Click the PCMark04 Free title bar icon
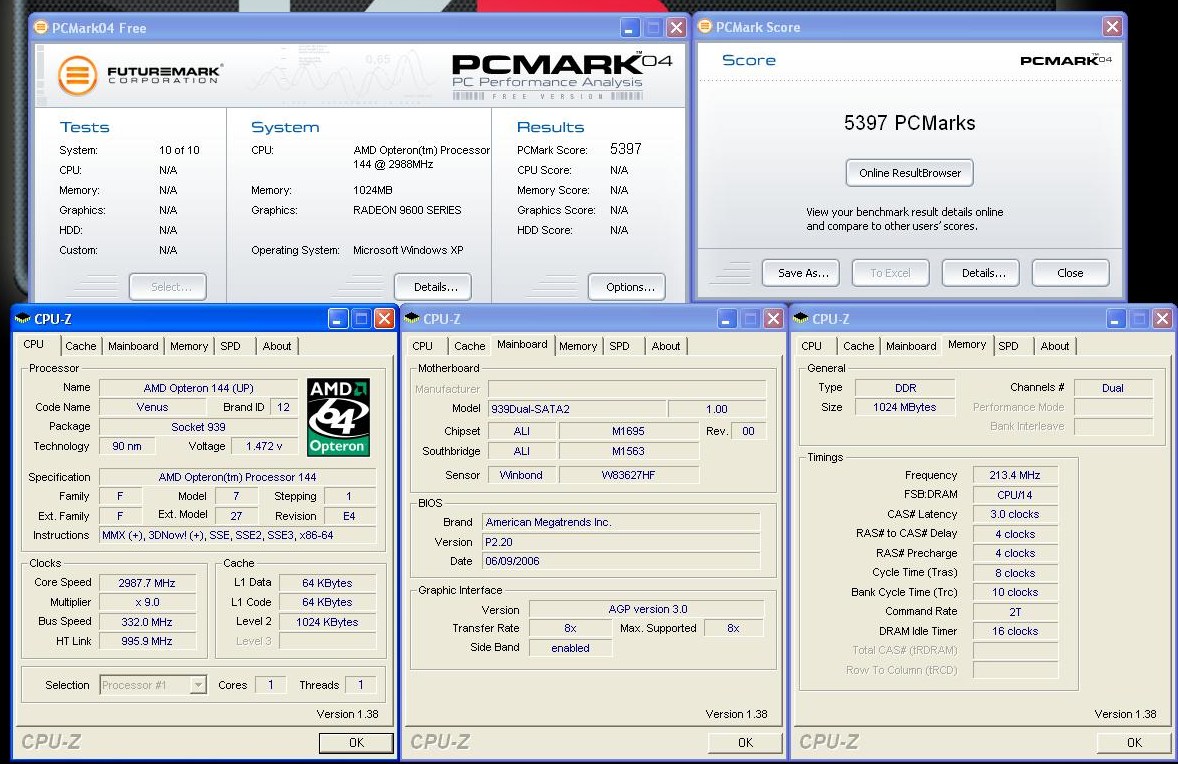The height and width of the screenshot is (764, 1178). [41, 27]
